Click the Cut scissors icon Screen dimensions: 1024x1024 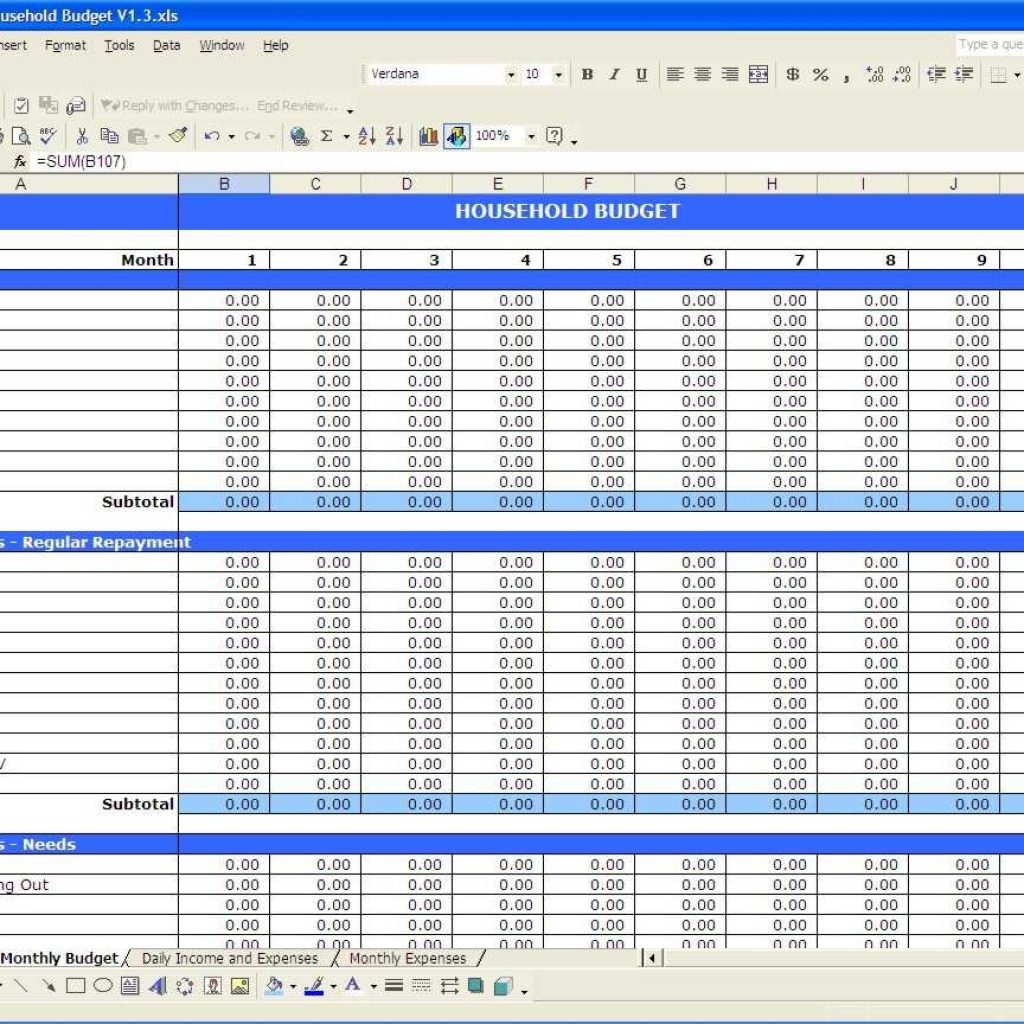pos(82,136)
